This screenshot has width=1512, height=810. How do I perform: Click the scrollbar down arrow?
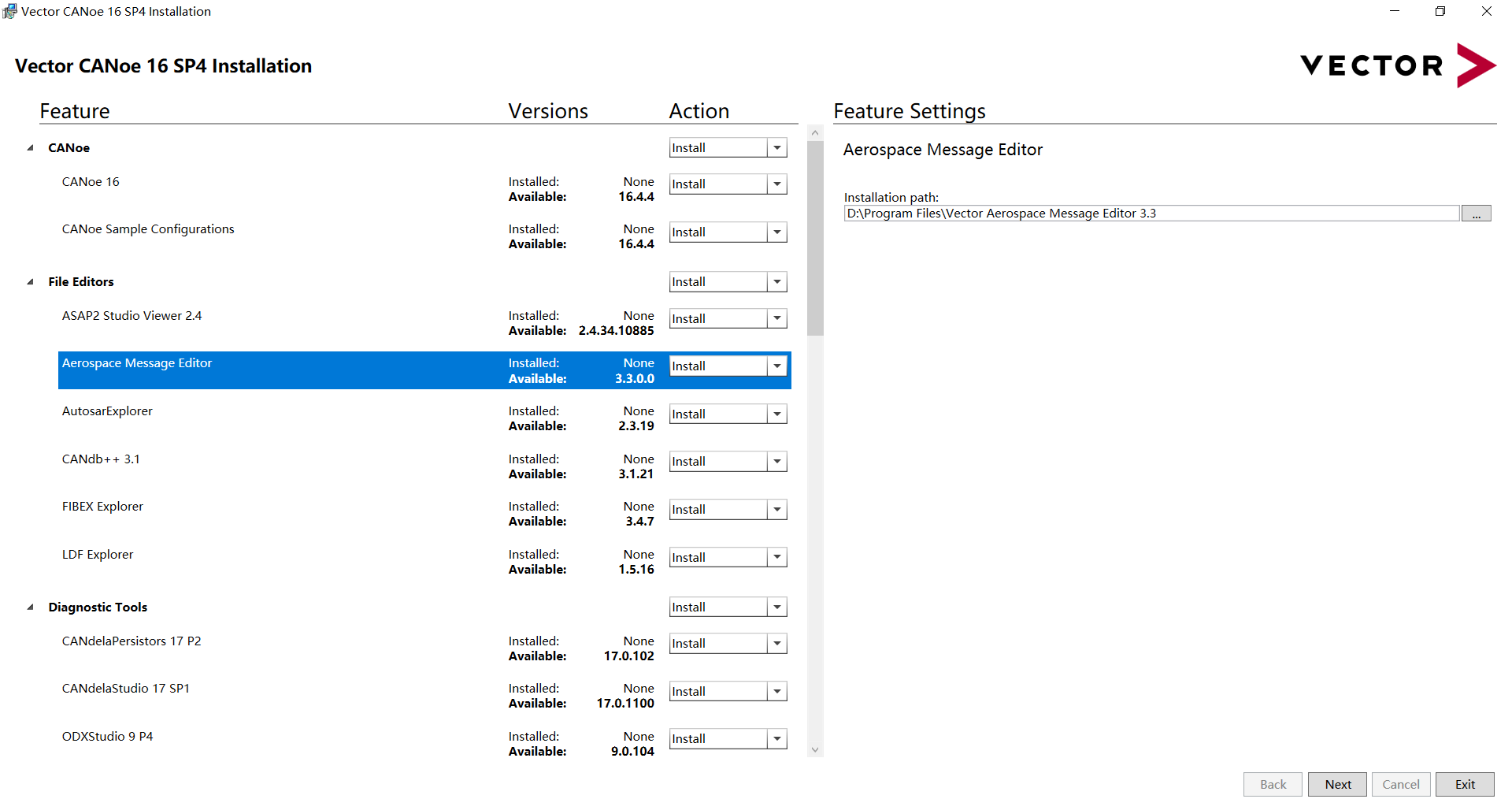815,750
